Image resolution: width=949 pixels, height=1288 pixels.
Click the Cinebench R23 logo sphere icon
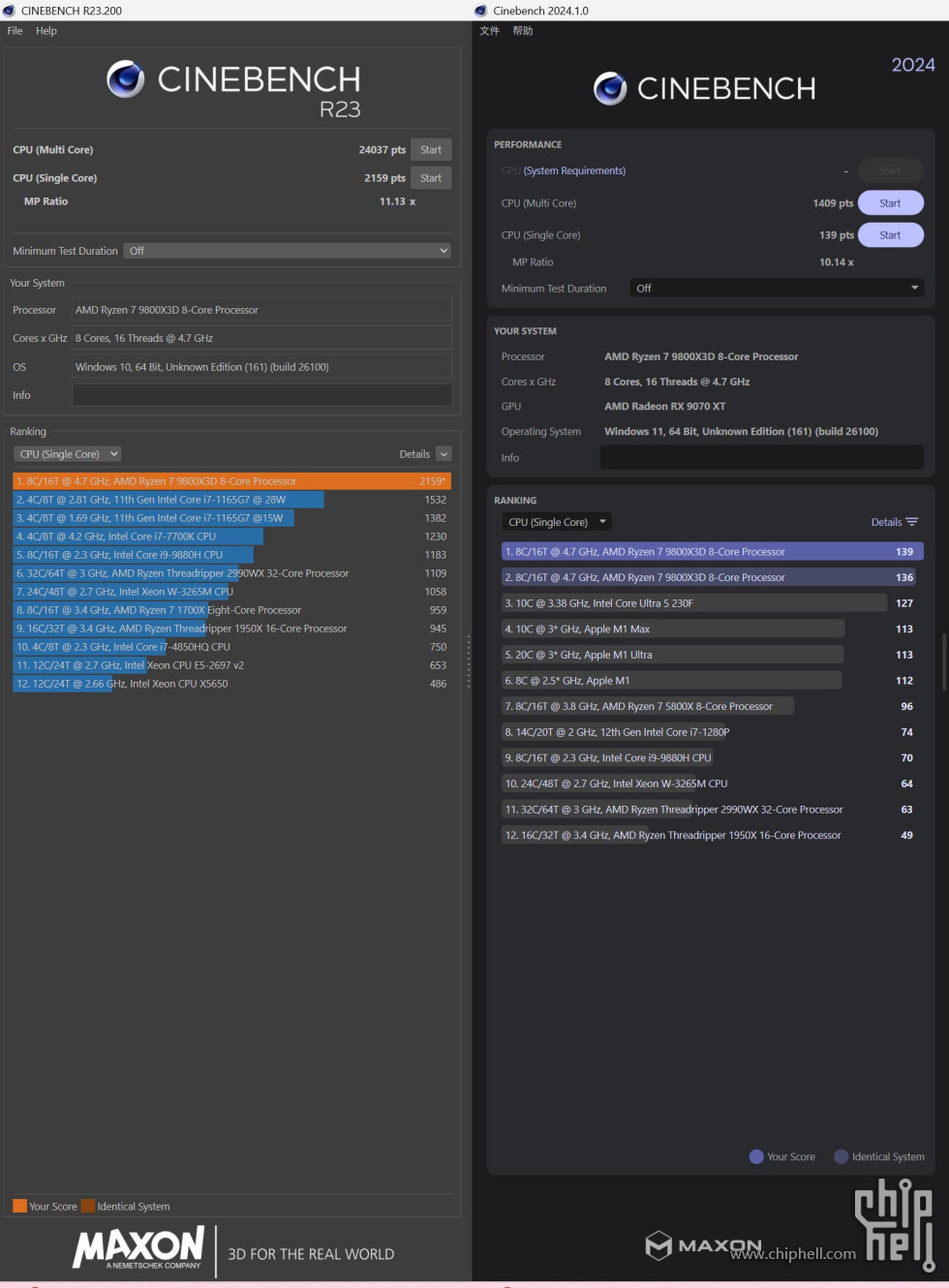(126, 79)
